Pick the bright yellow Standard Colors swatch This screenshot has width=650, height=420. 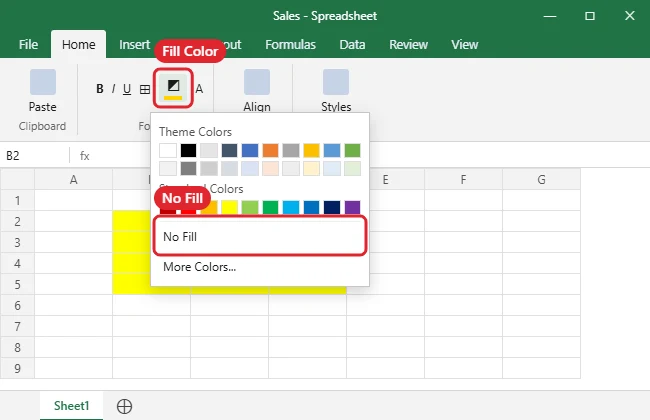coord(229,207)
